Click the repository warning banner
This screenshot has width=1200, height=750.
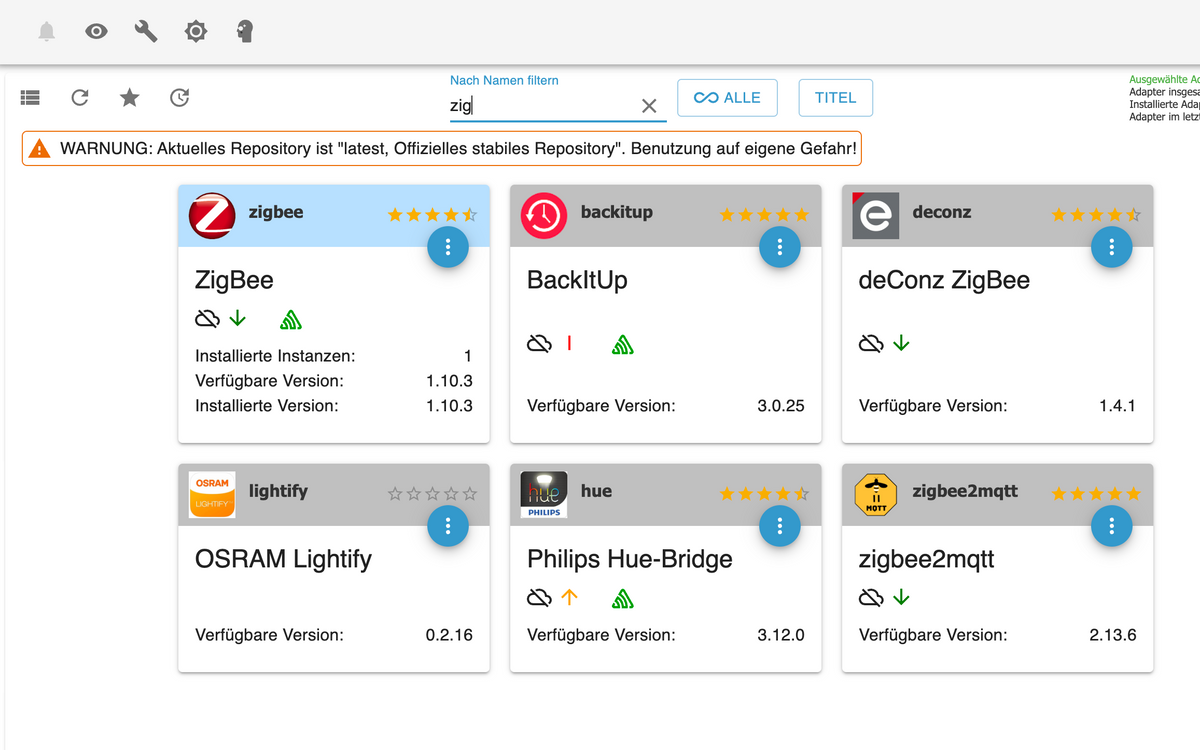pos(441,149)
